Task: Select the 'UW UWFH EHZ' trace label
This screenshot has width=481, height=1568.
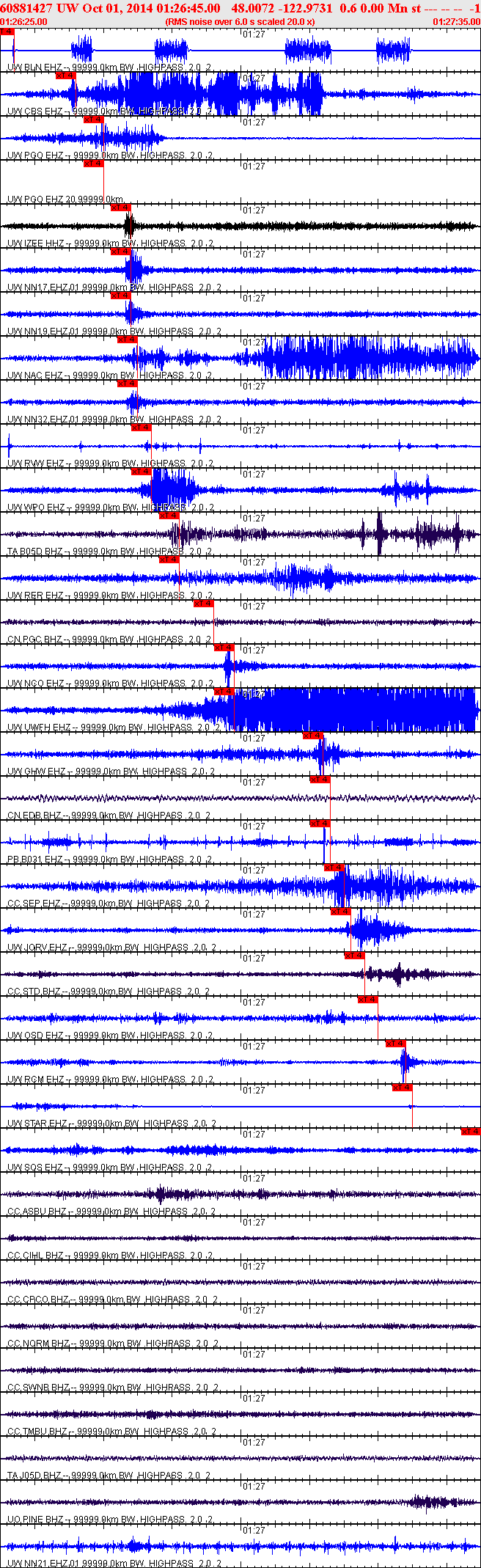Action: tap(39, 728)
